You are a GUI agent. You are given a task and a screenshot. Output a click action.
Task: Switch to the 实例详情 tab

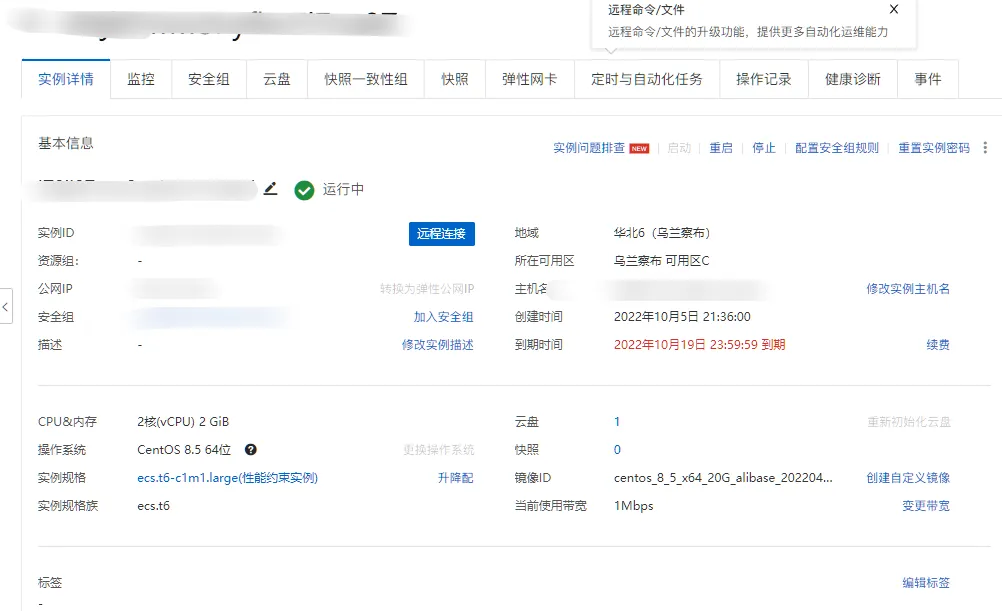point(66,79)
